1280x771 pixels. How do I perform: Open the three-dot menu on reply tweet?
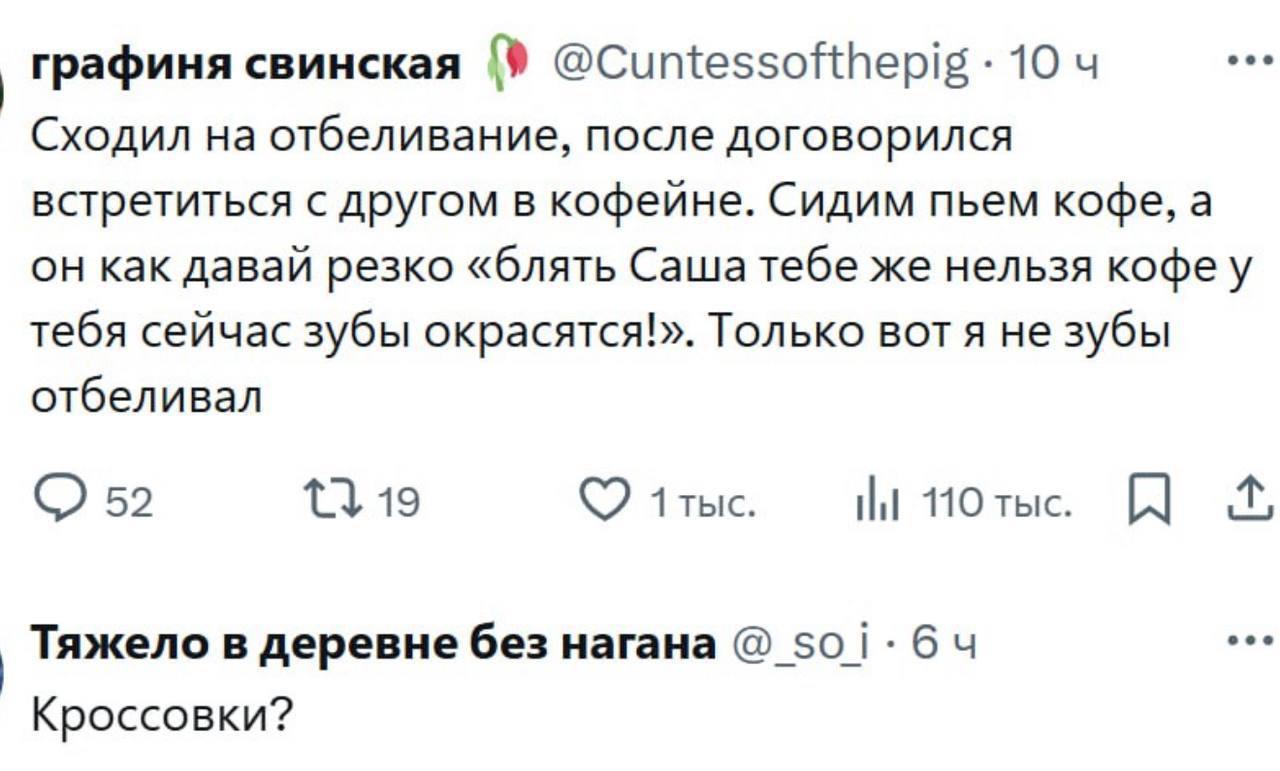click(1249, 640)
